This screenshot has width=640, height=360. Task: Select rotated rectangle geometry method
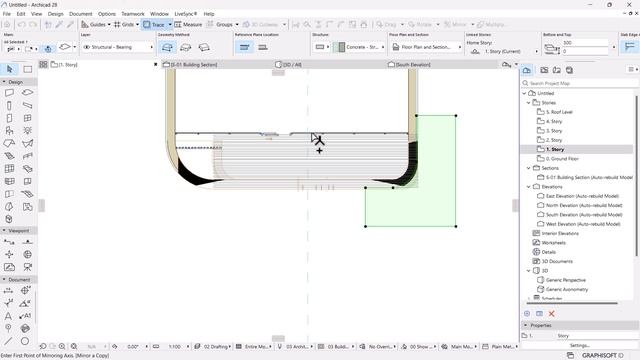[204, 47]
